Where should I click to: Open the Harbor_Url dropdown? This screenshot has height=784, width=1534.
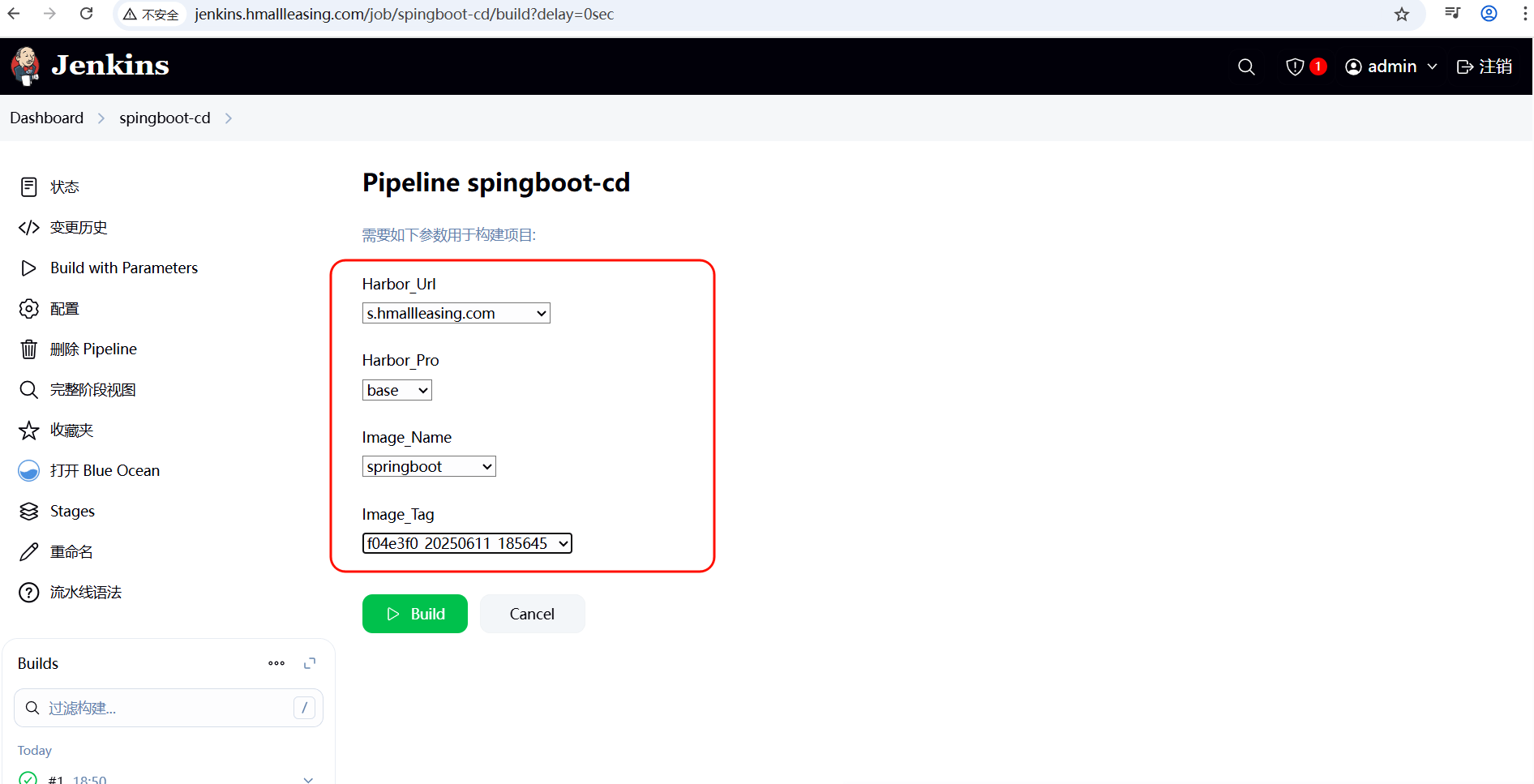[456, 313]
